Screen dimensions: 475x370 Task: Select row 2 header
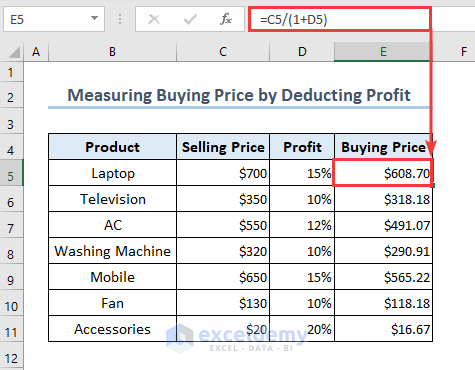11,95
